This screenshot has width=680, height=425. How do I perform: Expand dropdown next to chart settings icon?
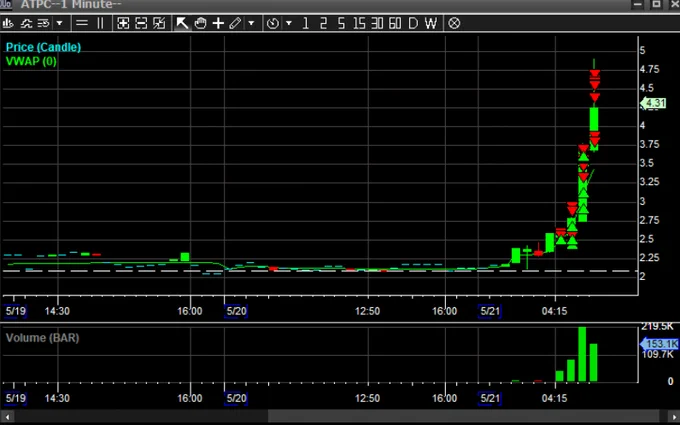point(59,23)
